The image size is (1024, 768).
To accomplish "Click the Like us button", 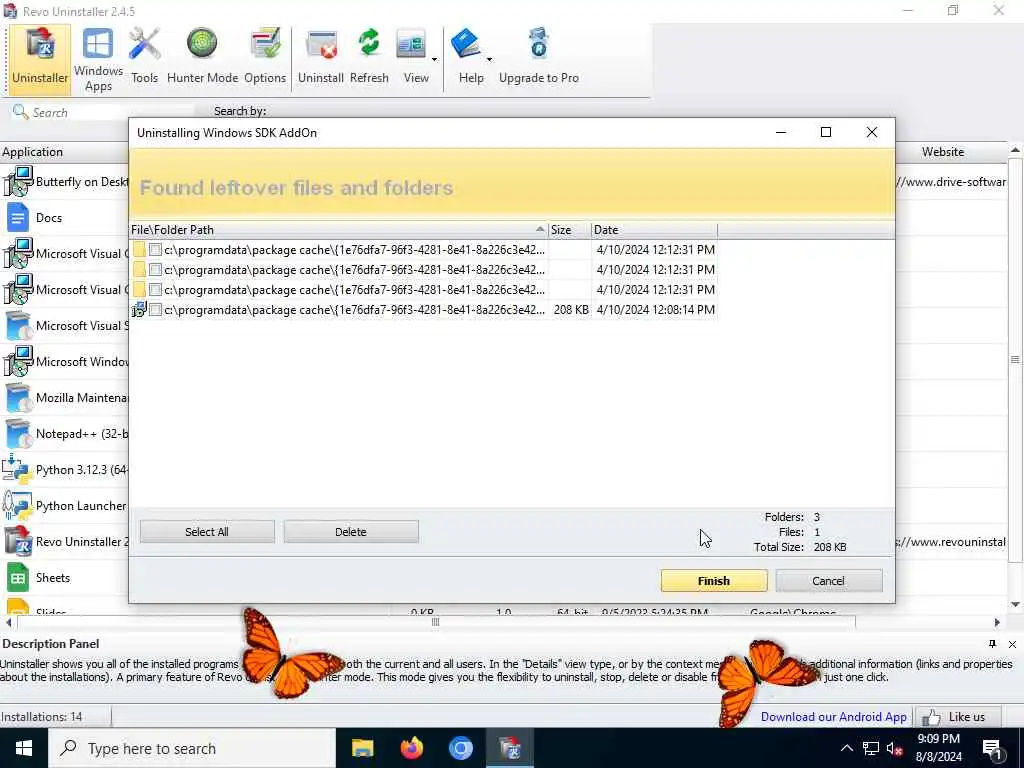I will 958,717.
